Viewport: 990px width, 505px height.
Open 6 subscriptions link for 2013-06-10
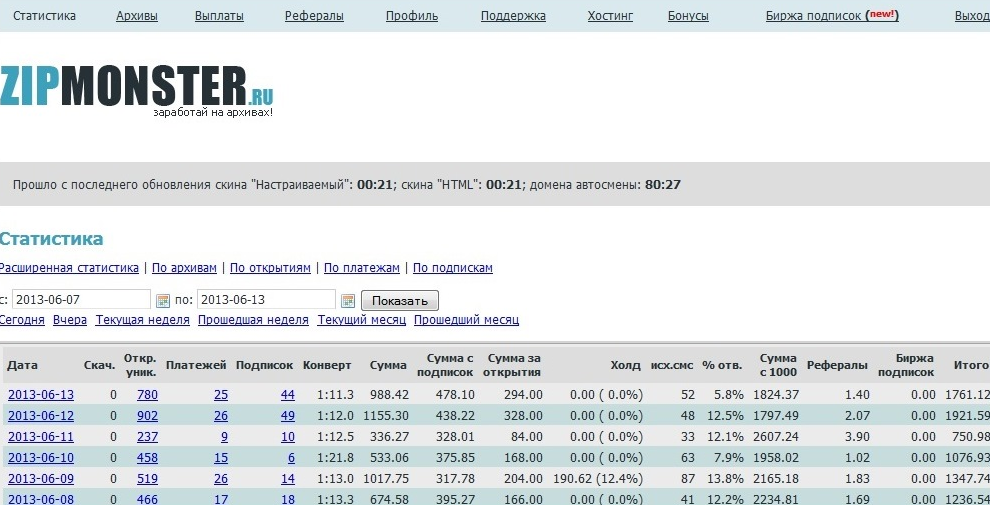coord(291,457)
